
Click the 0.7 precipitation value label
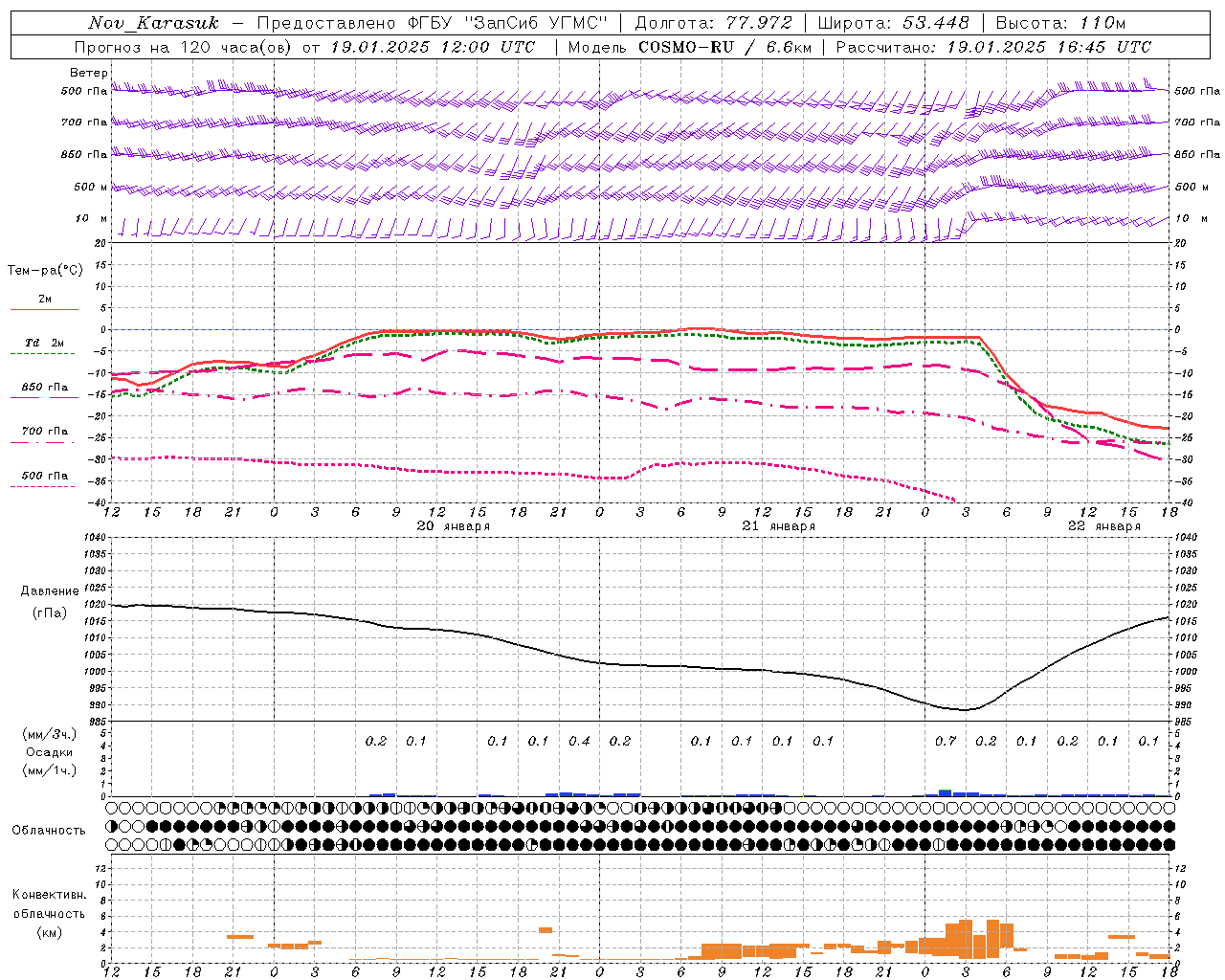(x=946, y=741)
